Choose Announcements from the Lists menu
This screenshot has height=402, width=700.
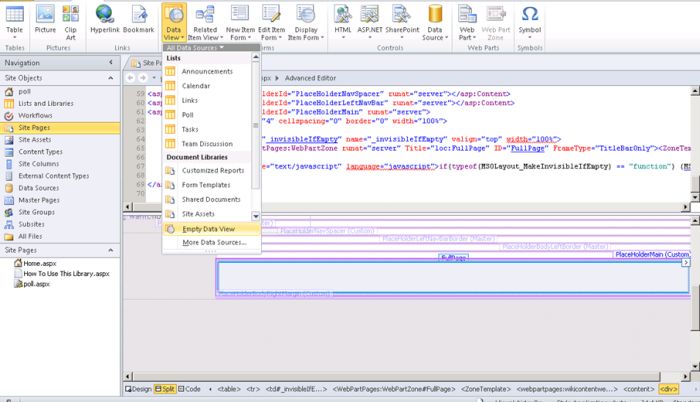pos(207,72)
